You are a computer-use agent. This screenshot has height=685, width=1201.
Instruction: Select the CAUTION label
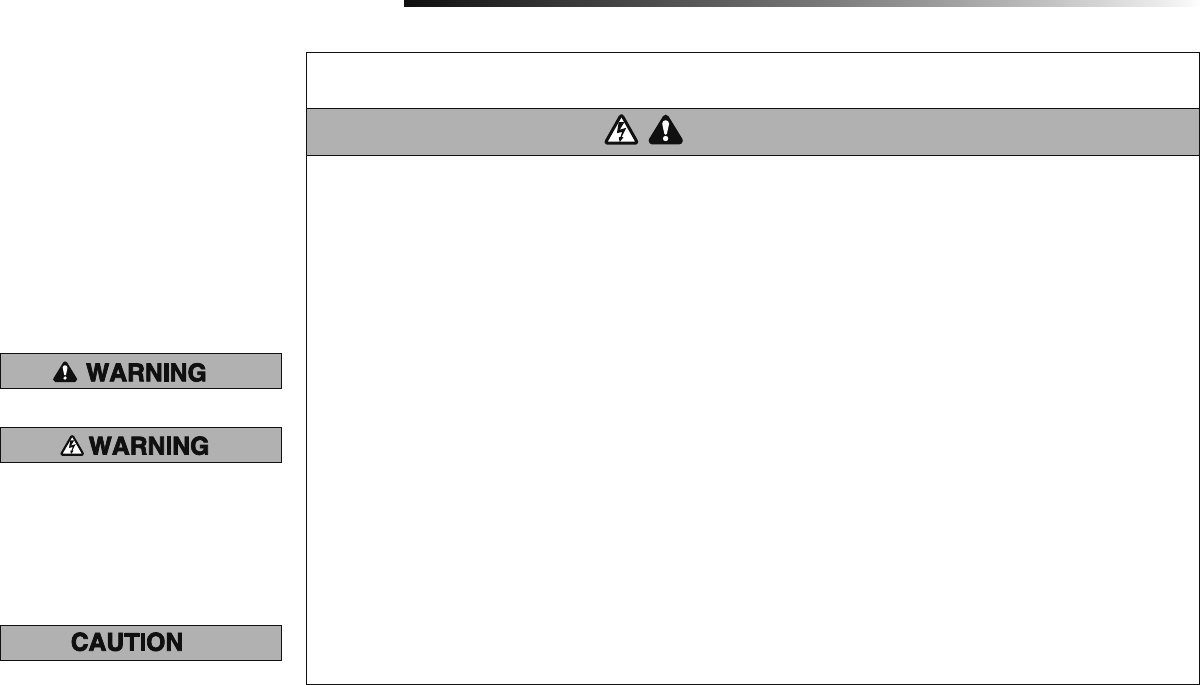(x=141, y=643)
